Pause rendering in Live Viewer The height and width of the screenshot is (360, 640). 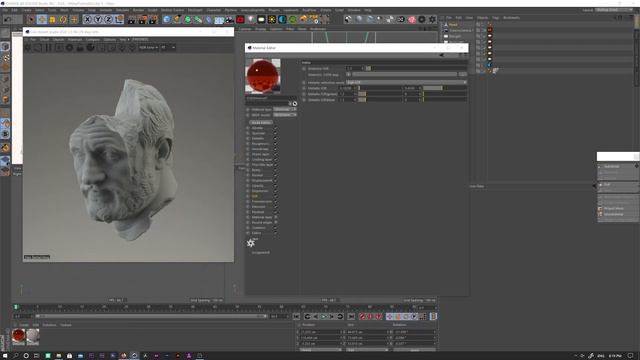[48, 48]
